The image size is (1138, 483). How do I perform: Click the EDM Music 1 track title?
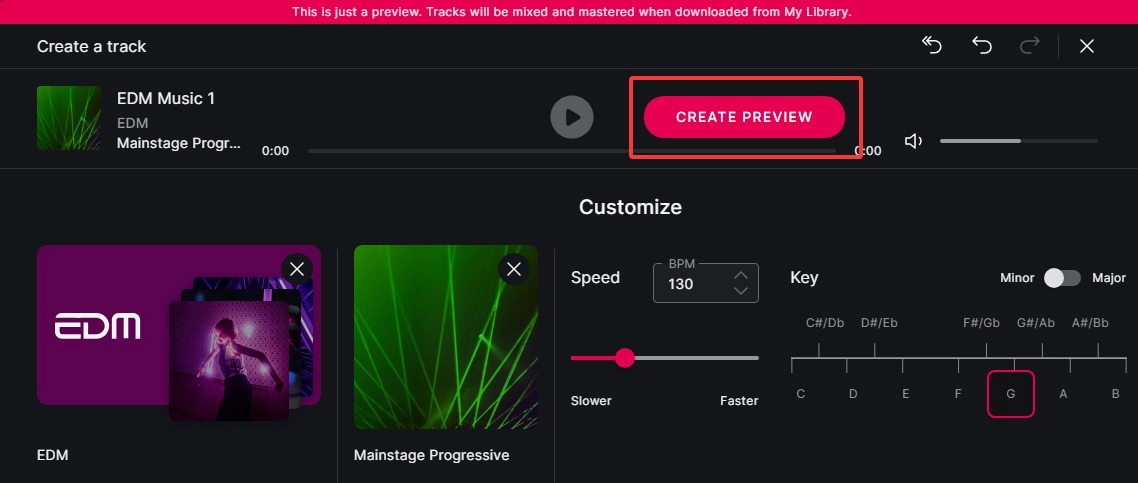(x=165, y=98)
